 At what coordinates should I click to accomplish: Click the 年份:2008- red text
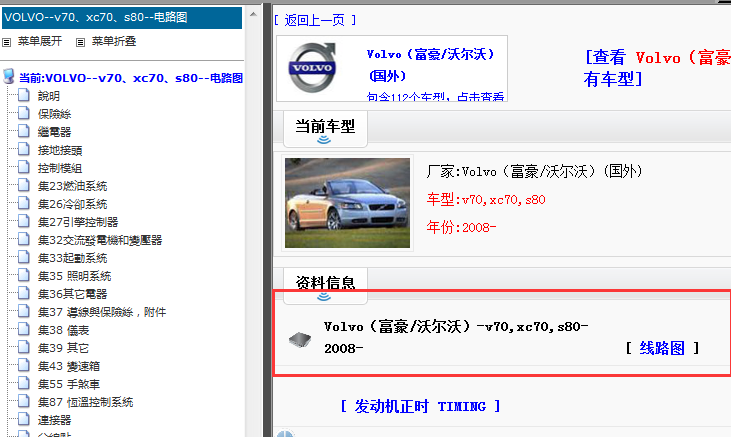click(x=461, y=228)
